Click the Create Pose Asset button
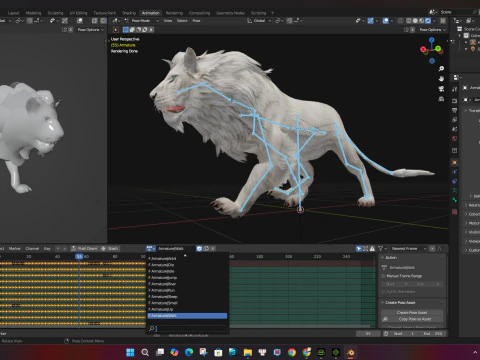Screen dimensions: 480x360 412,313
